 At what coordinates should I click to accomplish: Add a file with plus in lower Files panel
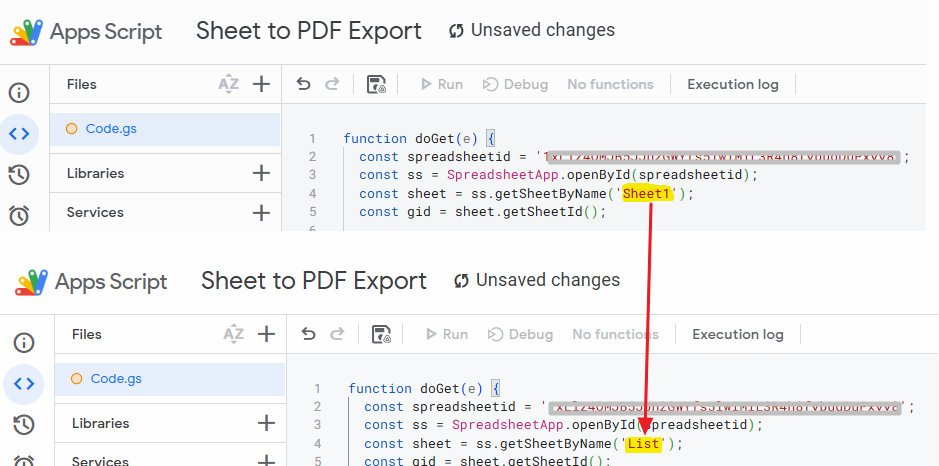click(266, 334)
